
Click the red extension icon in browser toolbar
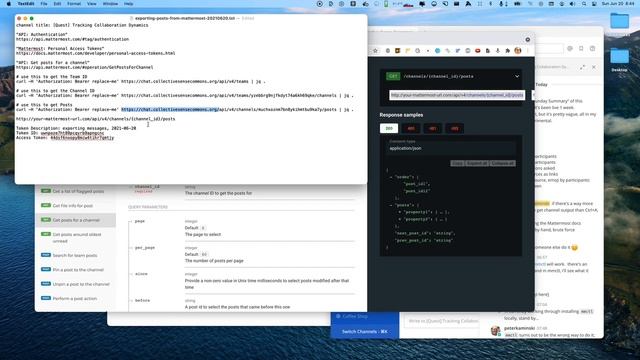coord(478,51)
